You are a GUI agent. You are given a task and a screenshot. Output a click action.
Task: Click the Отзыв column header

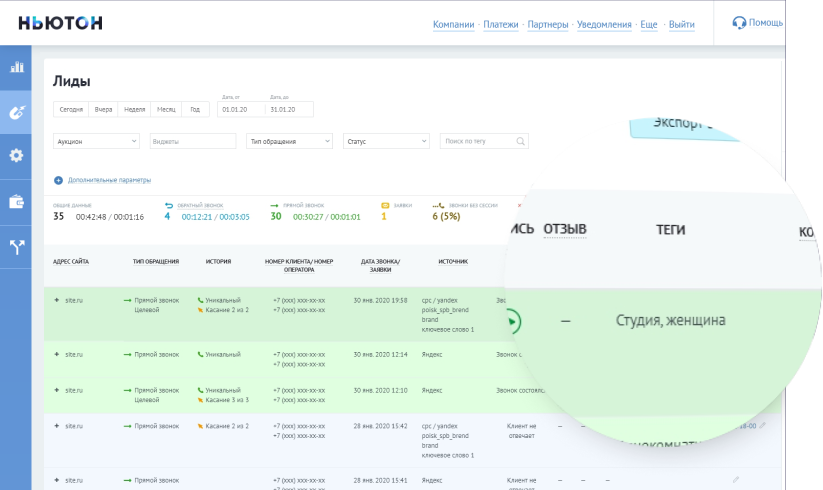[565, 229]
